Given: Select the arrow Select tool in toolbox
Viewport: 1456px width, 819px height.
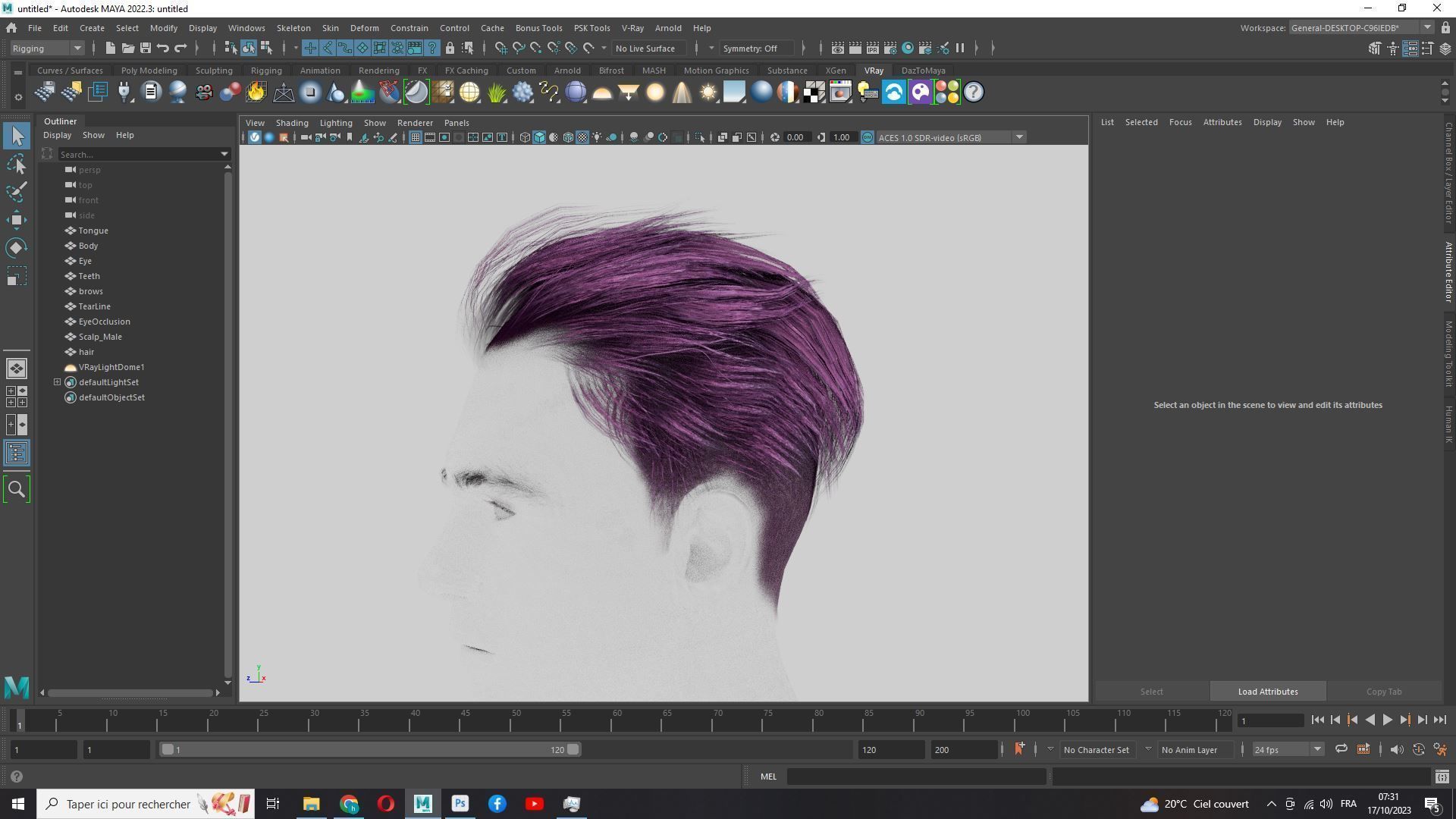Looking at the screenshot, I should click(x=17, y=136).
